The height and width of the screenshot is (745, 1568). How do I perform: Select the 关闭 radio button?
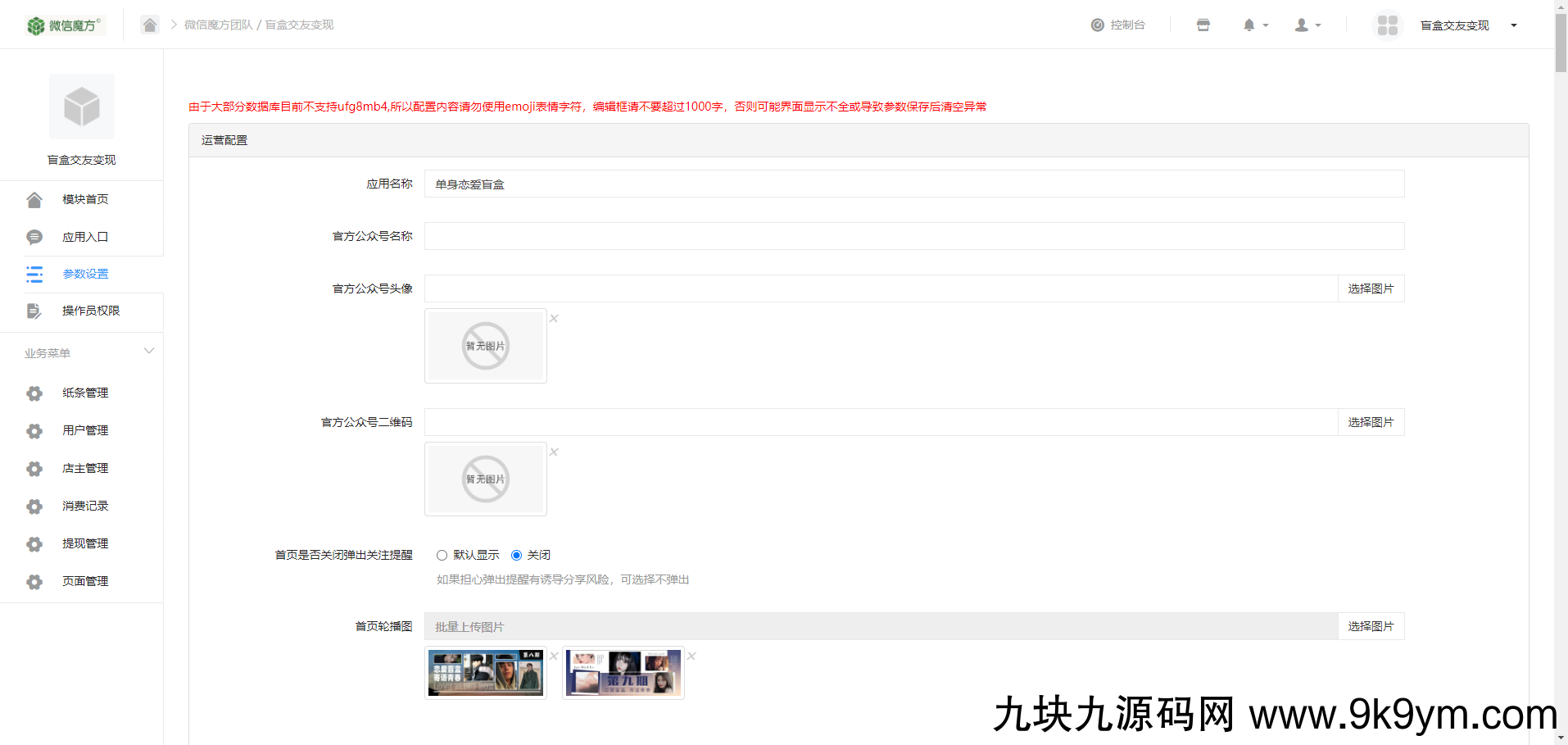(x=516, y=555)
